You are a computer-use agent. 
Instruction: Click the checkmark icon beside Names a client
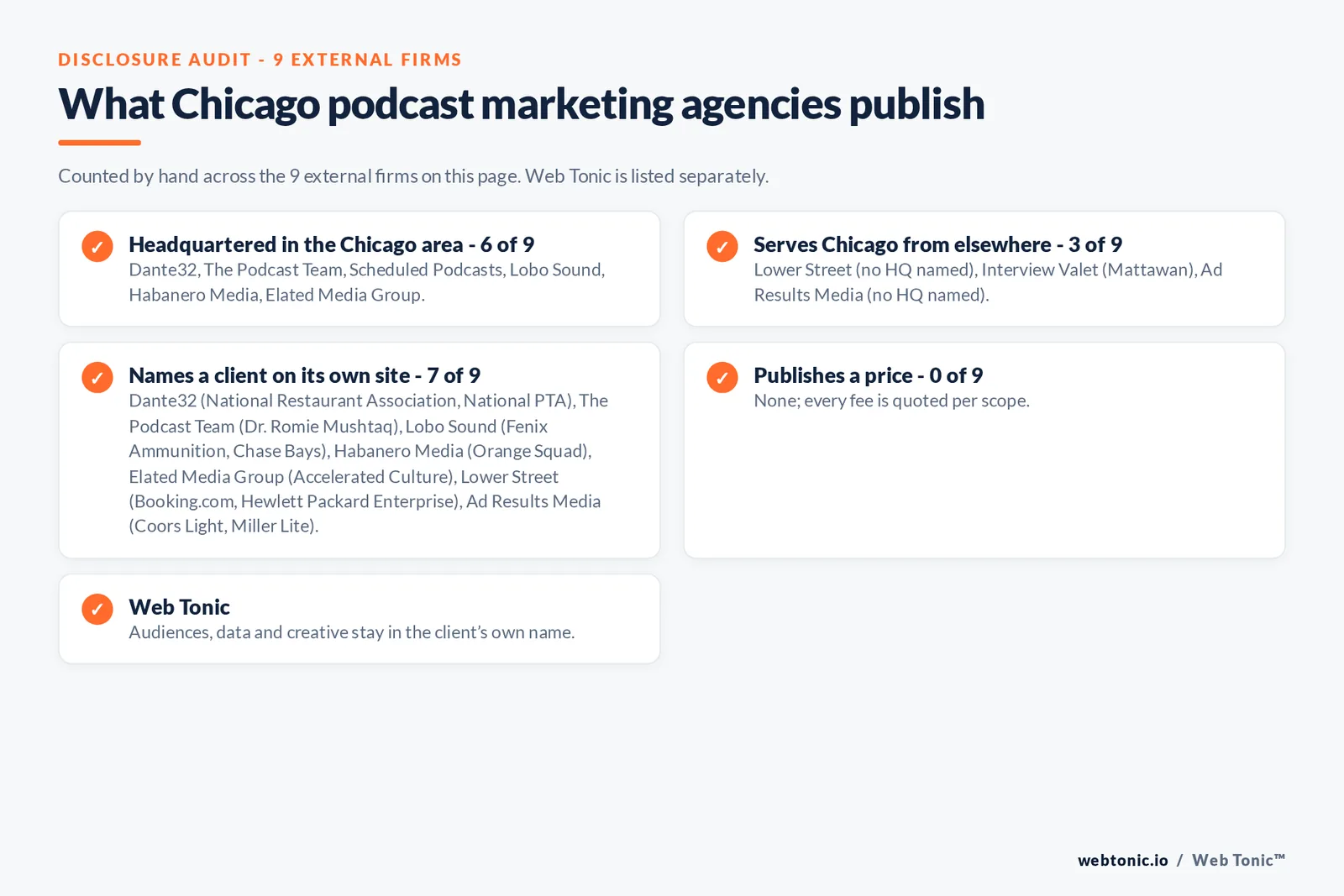pos(97,377)
